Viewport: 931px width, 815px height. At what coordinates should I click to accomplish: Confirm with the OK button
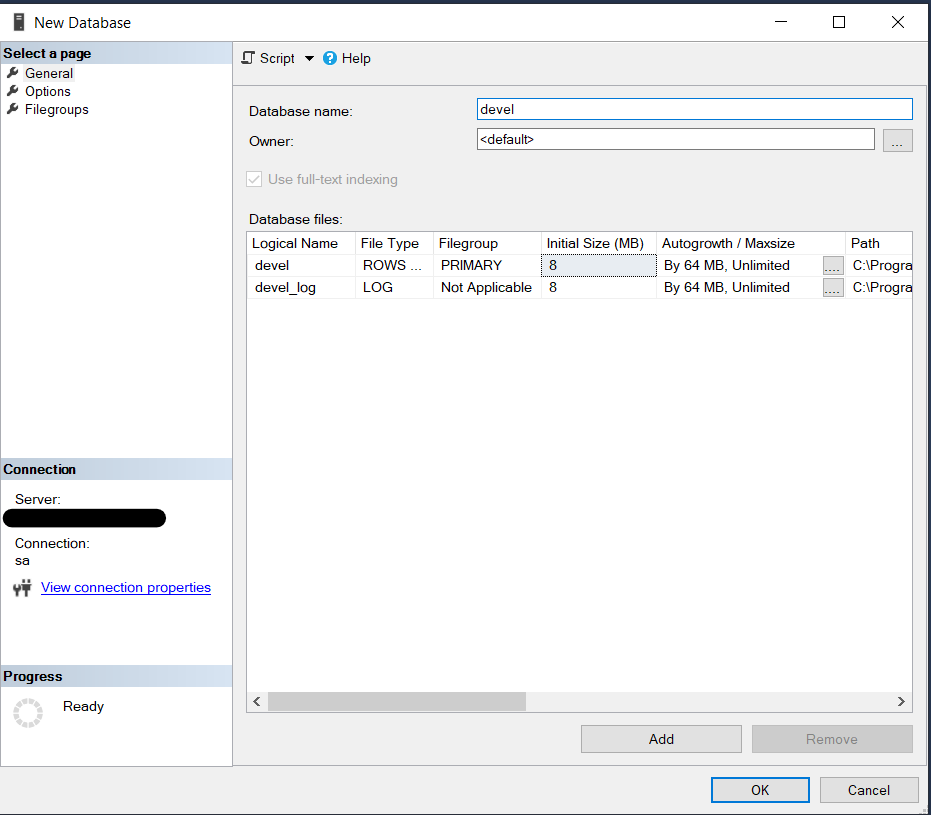[x=760, y=790]
